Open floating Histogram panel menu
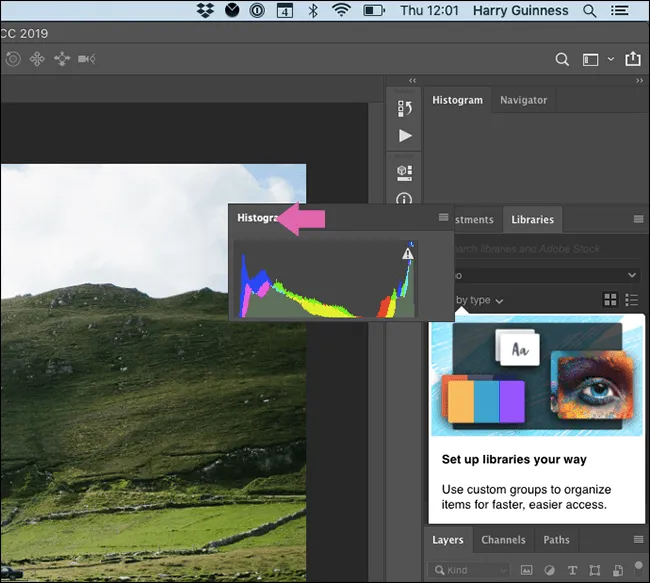650x583 pixels. (x=443, y=217)
